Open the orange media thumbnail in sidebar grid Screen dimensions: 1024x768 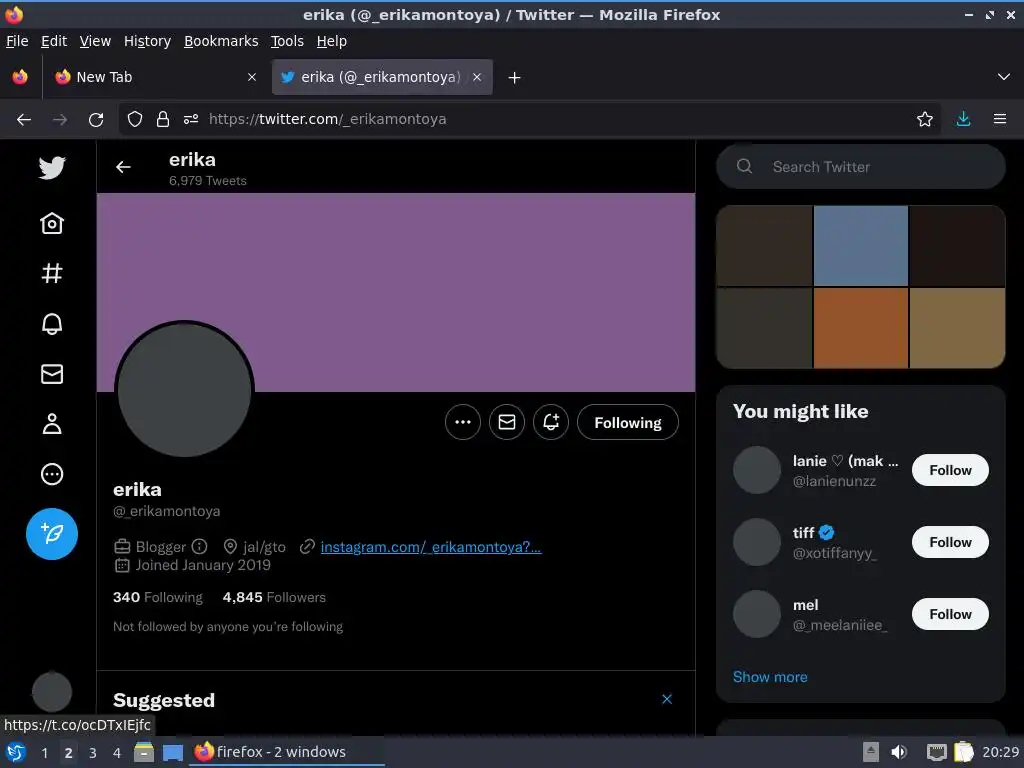coord(861,328)
